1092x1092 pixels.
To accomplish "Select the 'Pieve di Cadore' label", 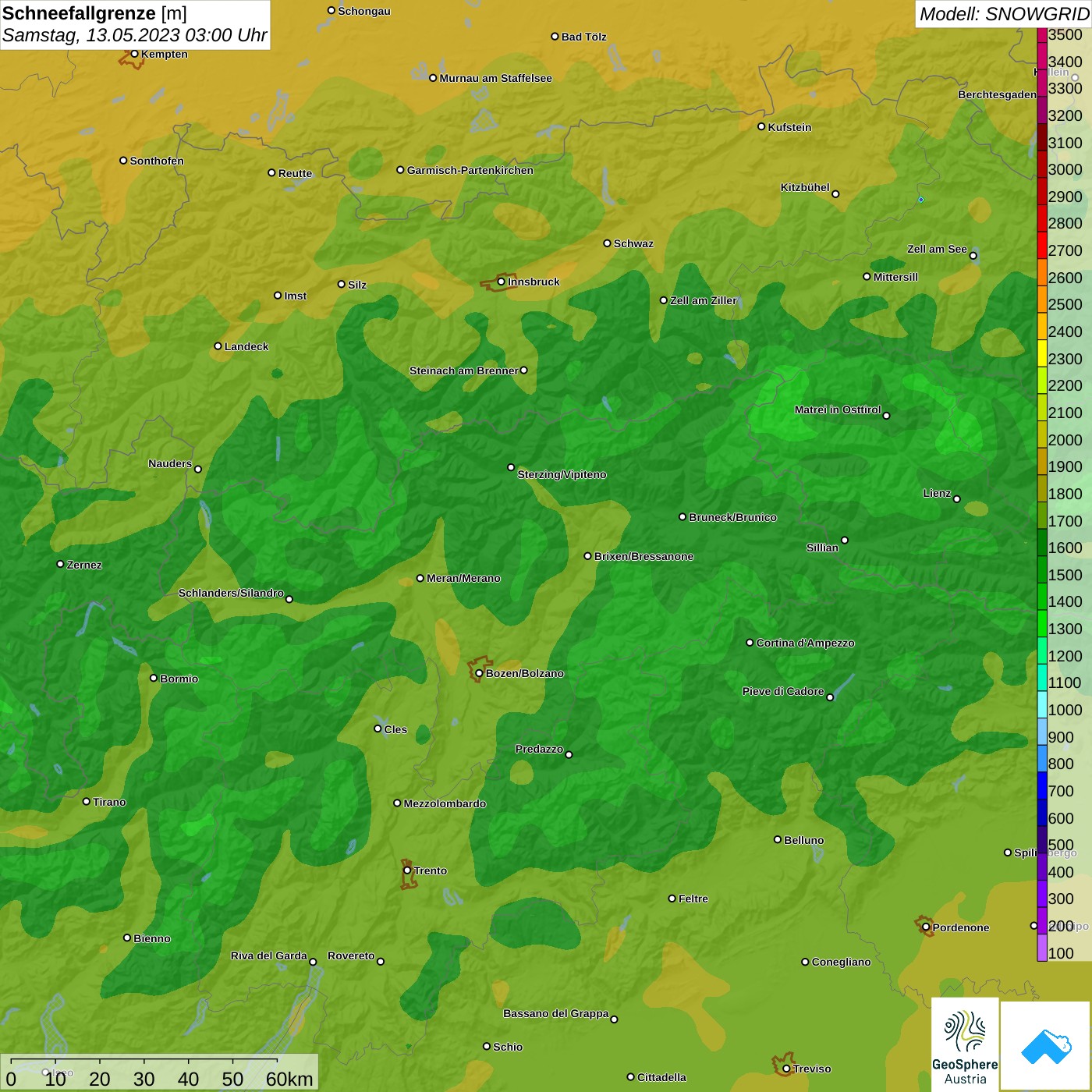I will [783, 691].
